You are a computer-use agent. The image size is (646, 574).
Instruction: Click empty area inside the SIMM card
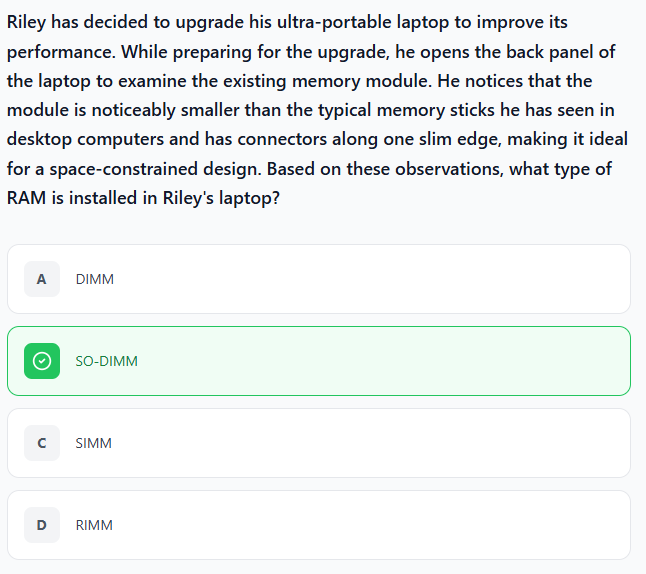[371, 443]
